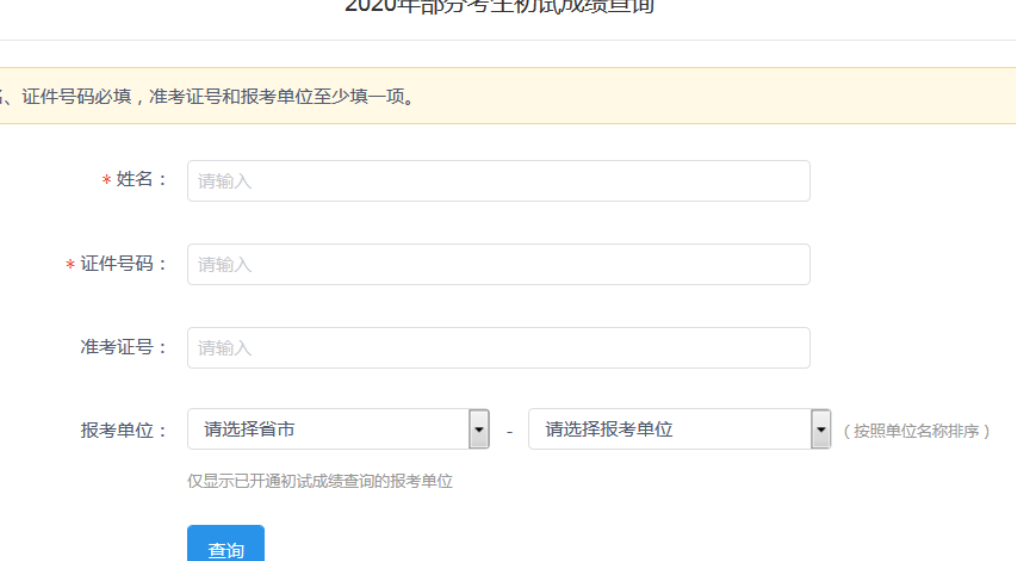Click the yellow notice banner text

pyautogui.click(x=210, y=97)
